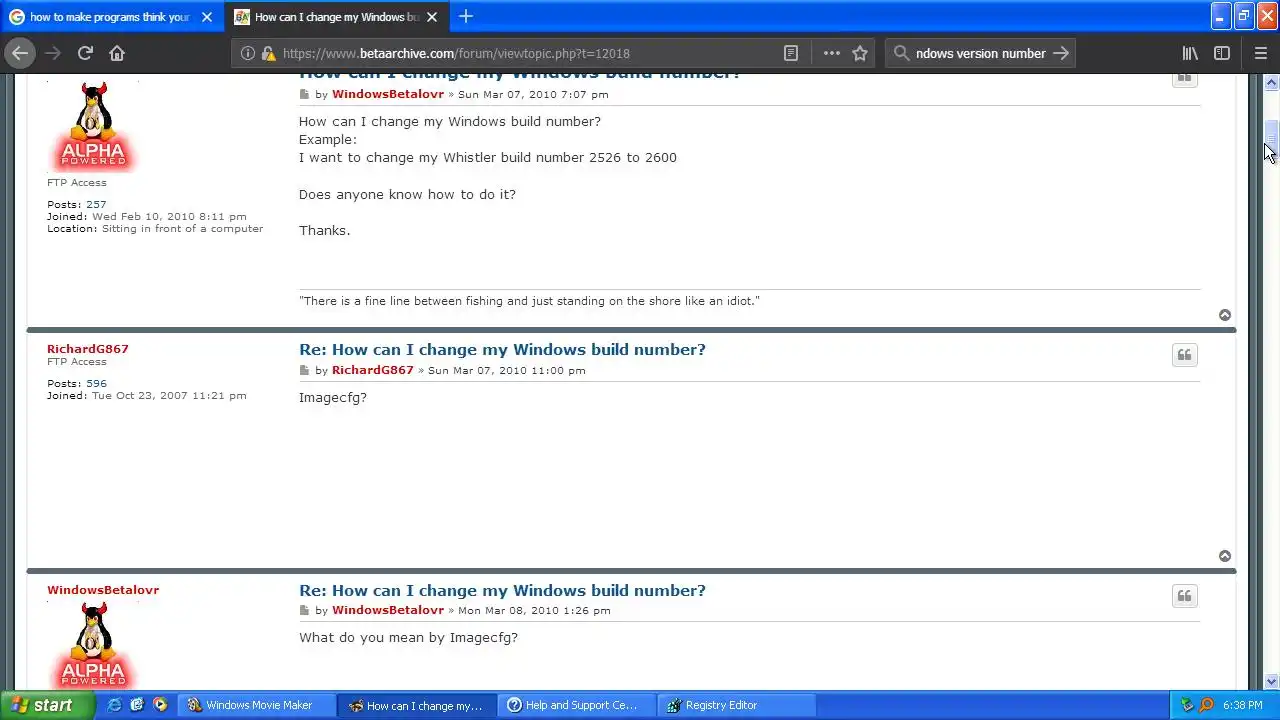Open the Windows Start menu
1280x720 pixels.
47,705
